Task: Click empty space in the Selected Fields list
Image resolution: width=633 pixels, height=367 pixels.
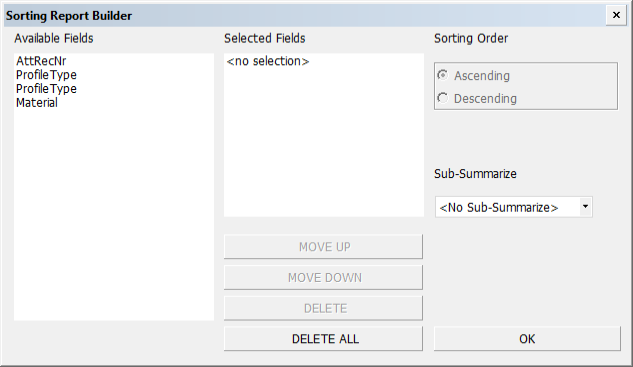Action: tap(324, 141)
